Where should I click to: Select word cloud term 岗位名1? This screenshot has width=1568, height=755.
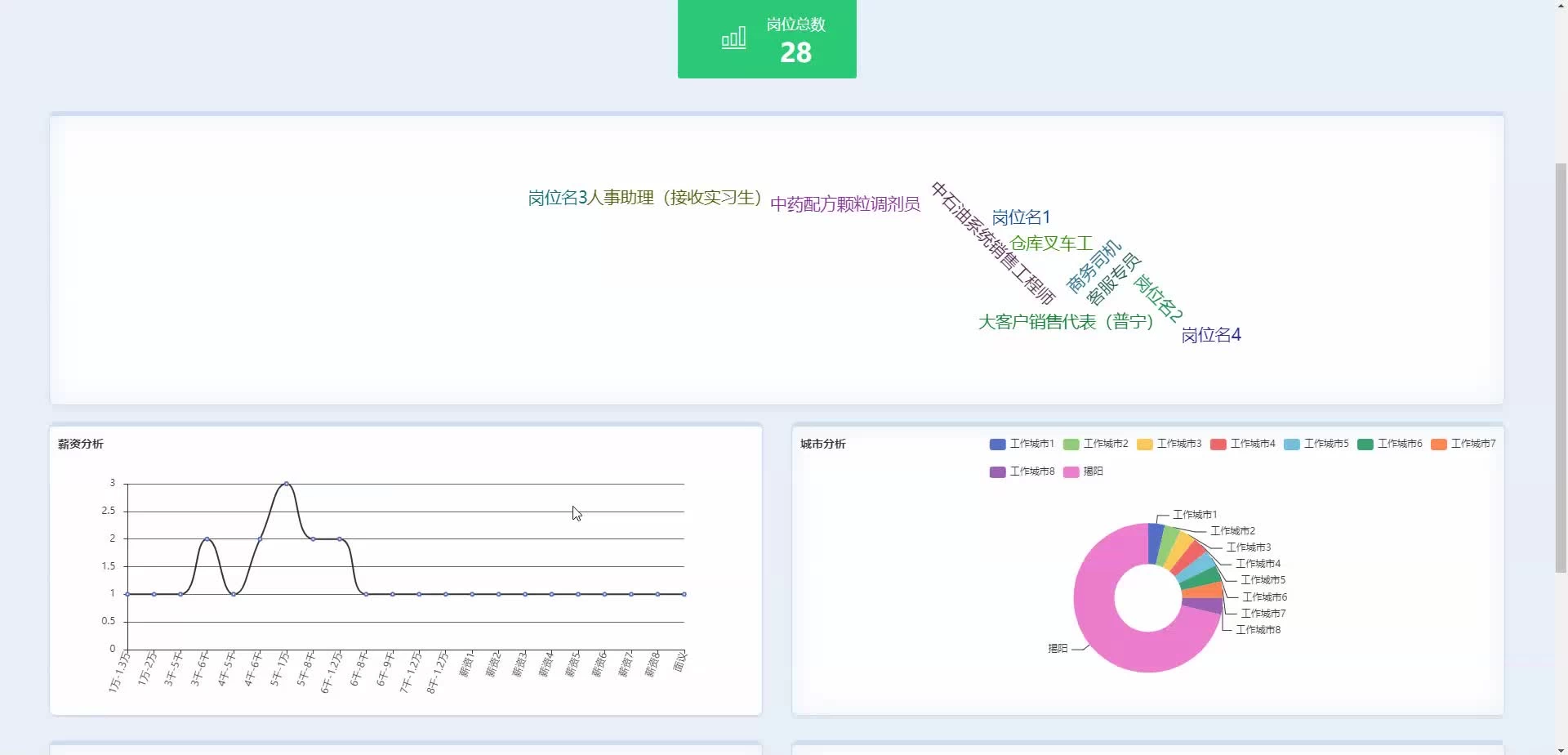(1021, 217)
